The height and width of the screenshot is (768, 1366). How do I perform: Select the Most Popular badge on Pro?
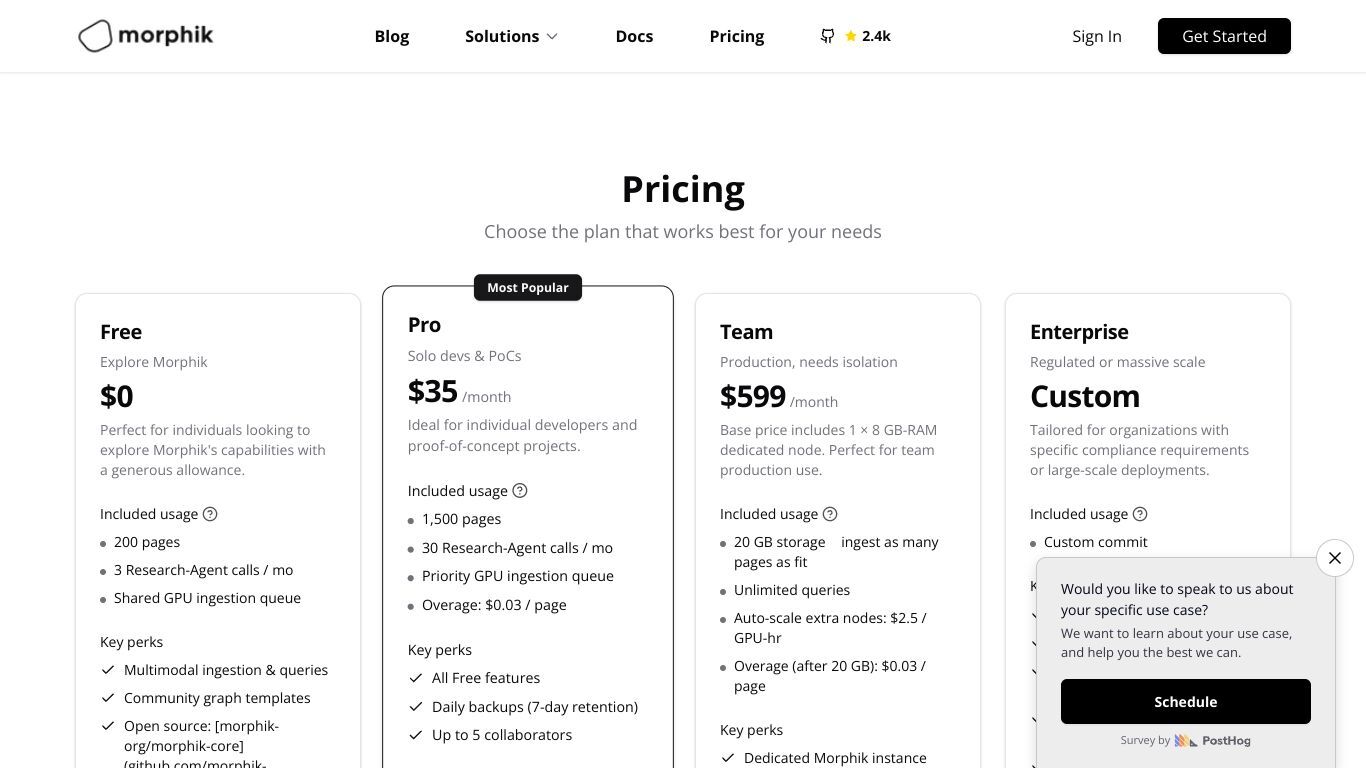[528, 287]
